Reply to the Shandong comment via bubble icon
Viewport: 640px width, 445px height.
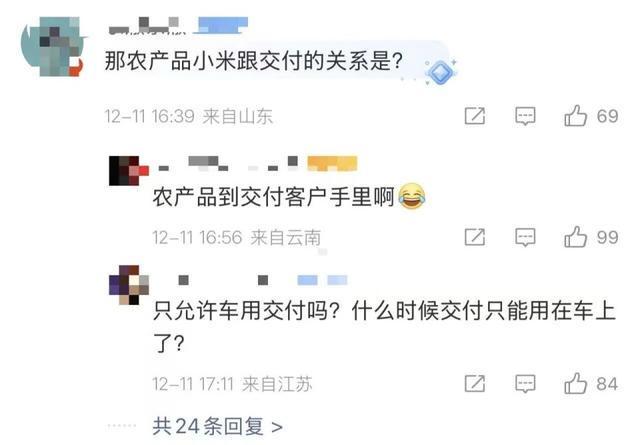525,116
